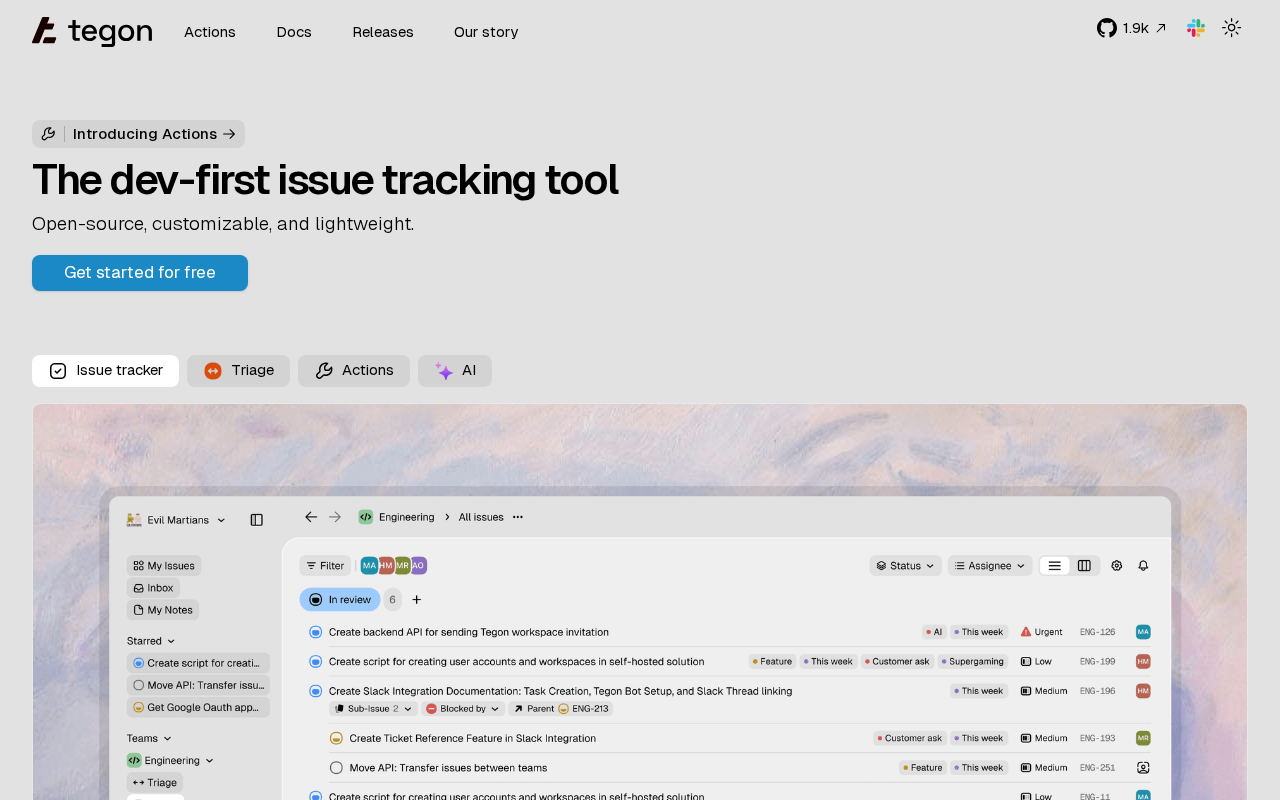The width and height of the screenshot is (1280, 800).
Task: Open the Our story page
Action: (486, 32)
